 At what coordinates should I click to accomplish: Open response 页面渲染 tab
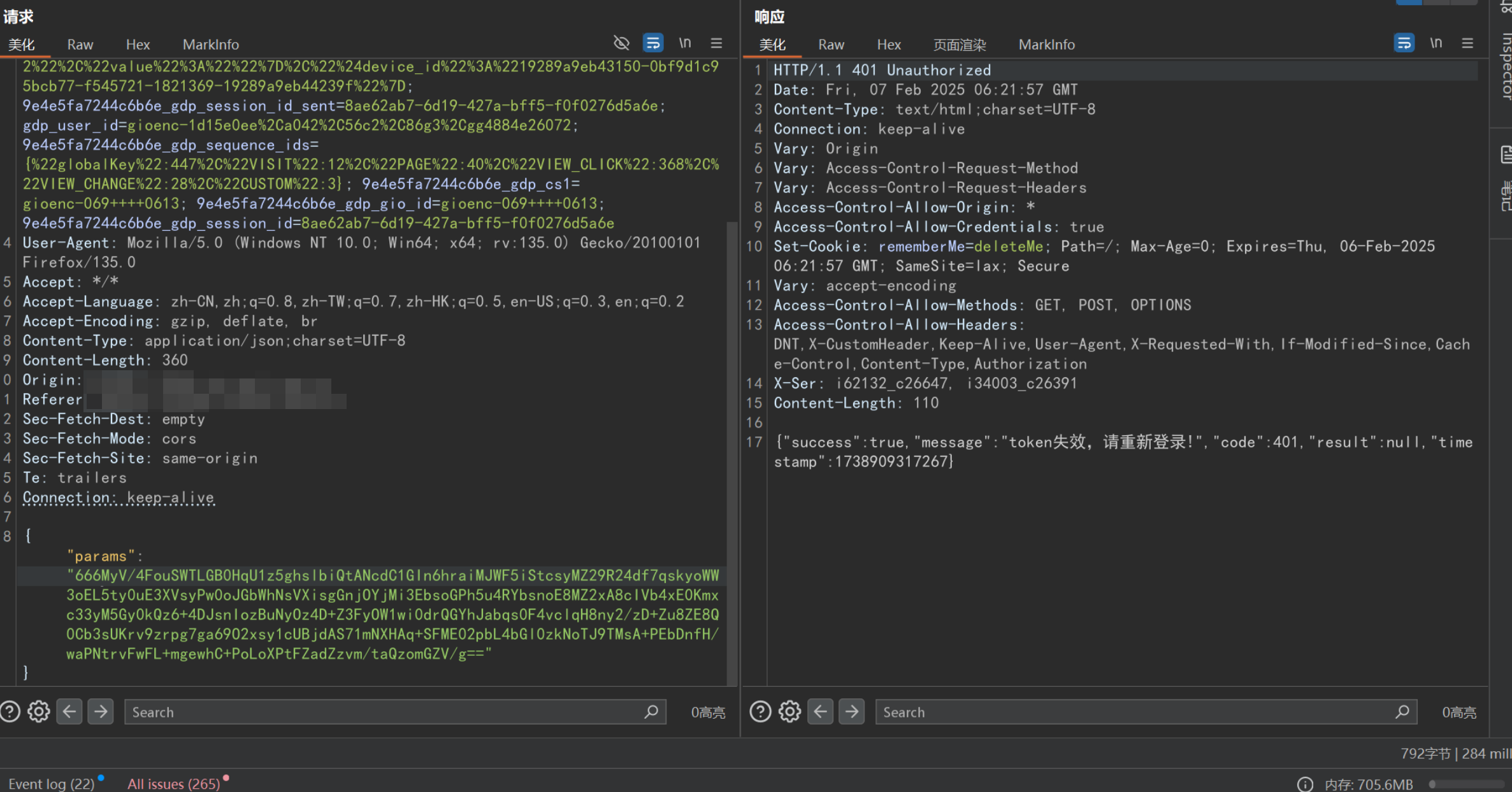tap(959, 45)
